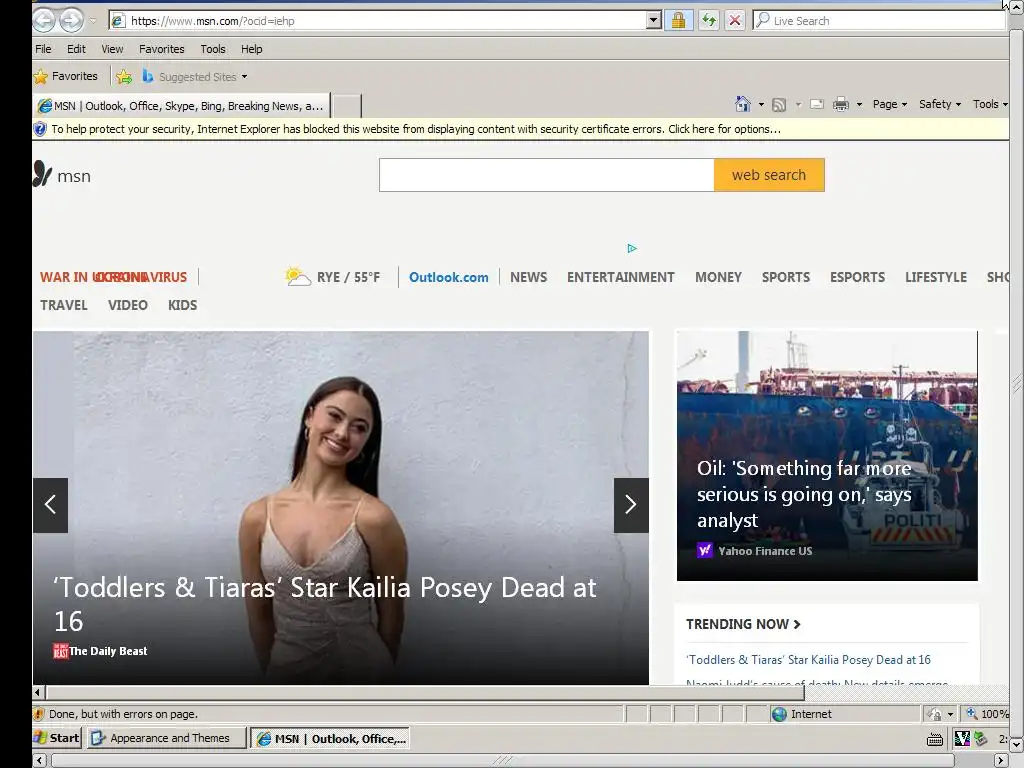Expand the Home button dropdown arrow
This screenshot has height=768, width=1024.
point(761,104)
